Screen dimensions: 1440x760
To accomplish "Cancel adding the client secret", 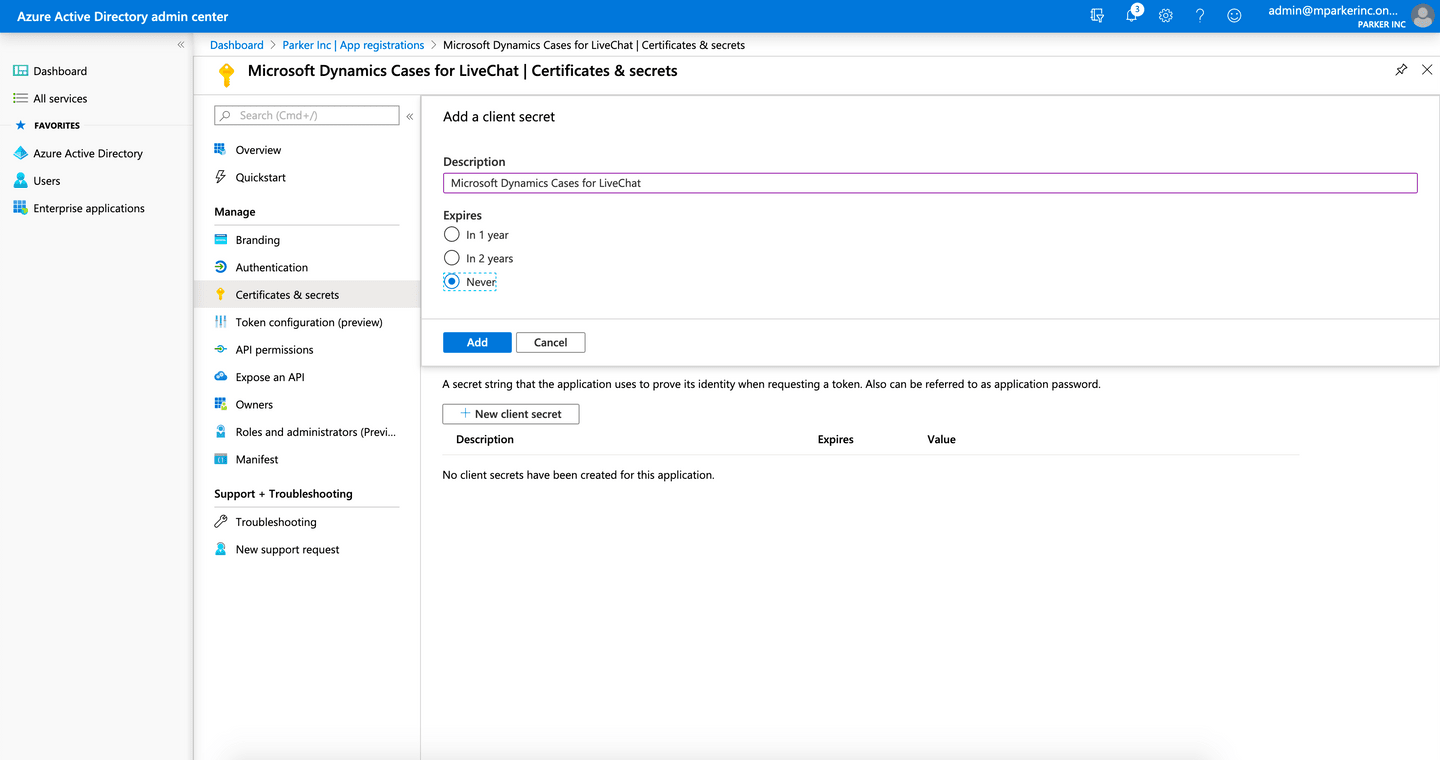I will (x=550, y=342).
